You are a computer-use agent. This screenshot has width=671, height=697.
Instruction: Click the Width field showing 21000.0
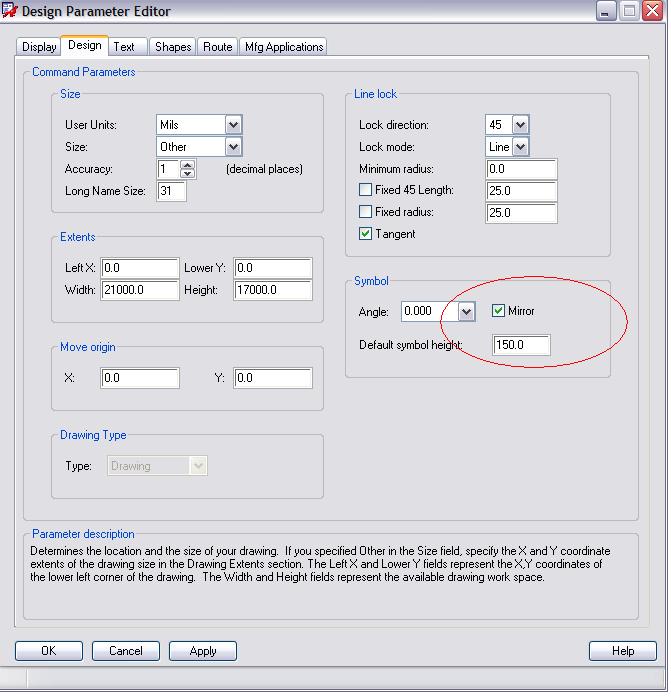click(140, 290)
